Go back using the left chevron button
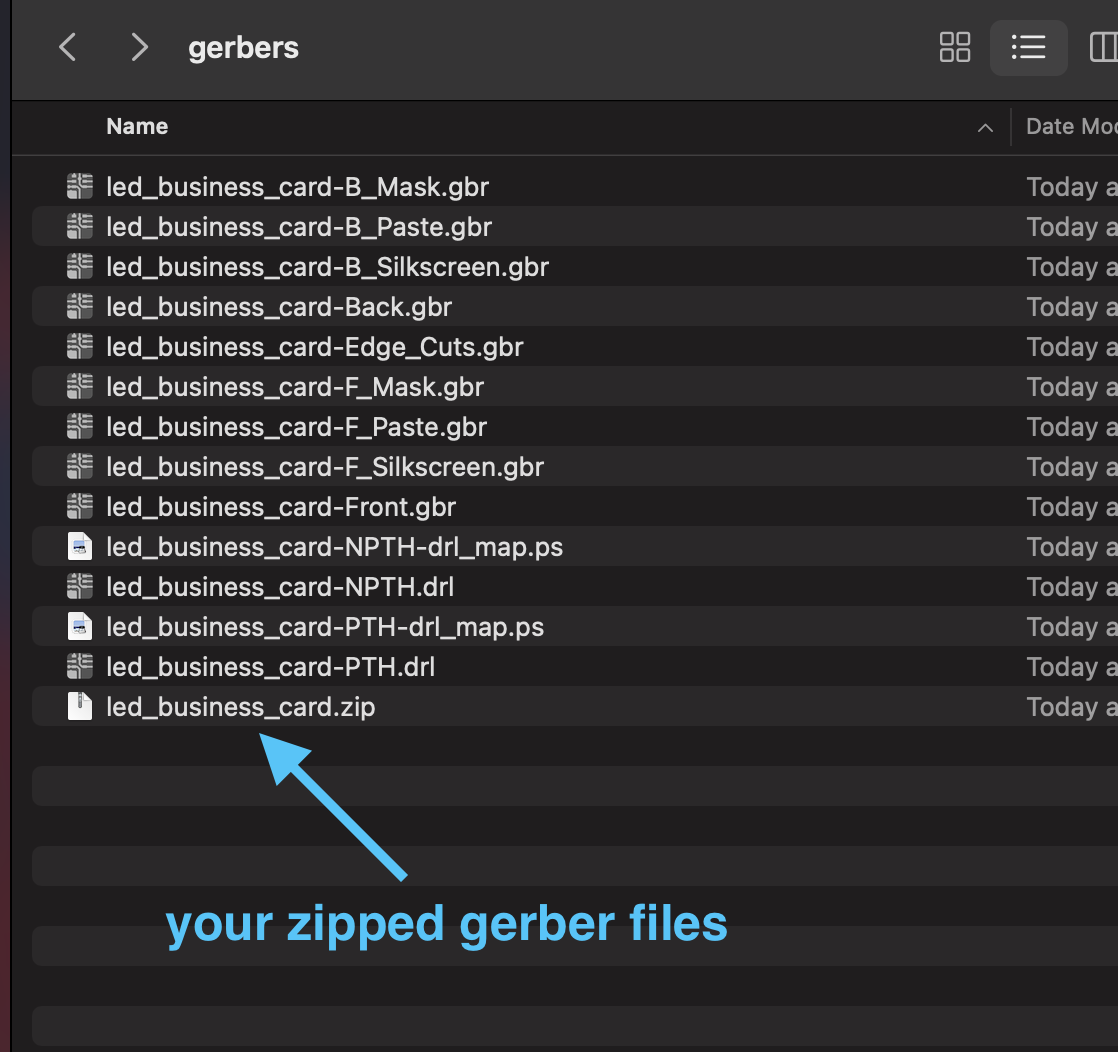This screenshot has width=1118, height=1052. (68, 48)
